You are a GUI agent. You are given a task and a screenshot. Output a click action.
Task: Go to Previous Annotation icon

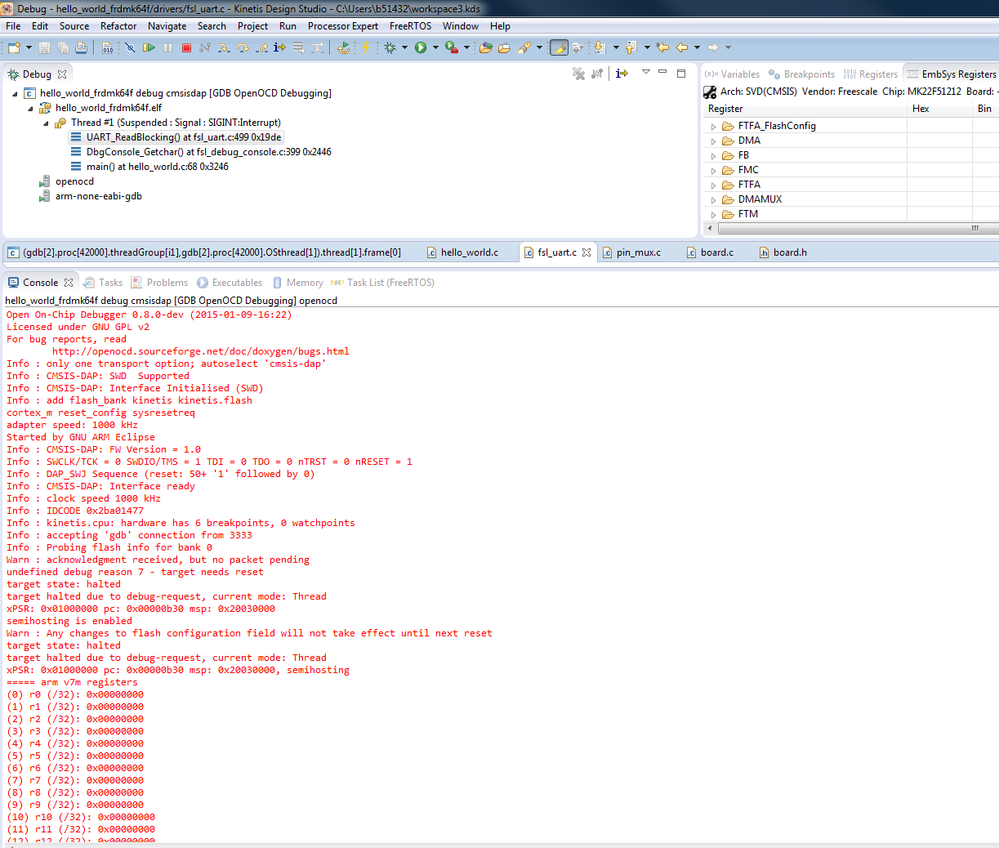(x=631, y=48)
